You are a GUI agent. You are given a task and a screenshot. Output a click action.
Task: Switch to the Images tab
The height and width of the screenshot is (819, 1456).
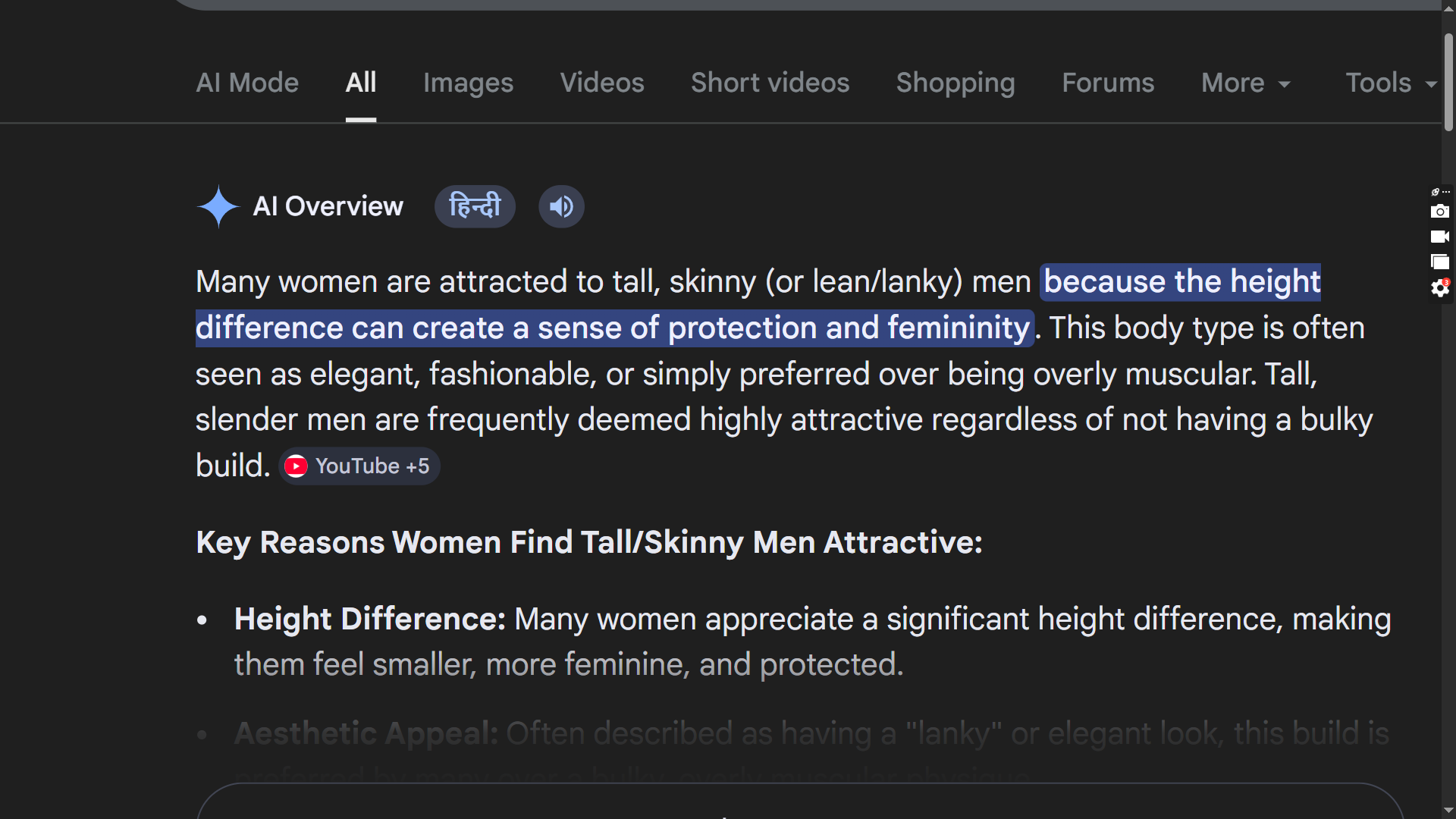coord(468,83)
